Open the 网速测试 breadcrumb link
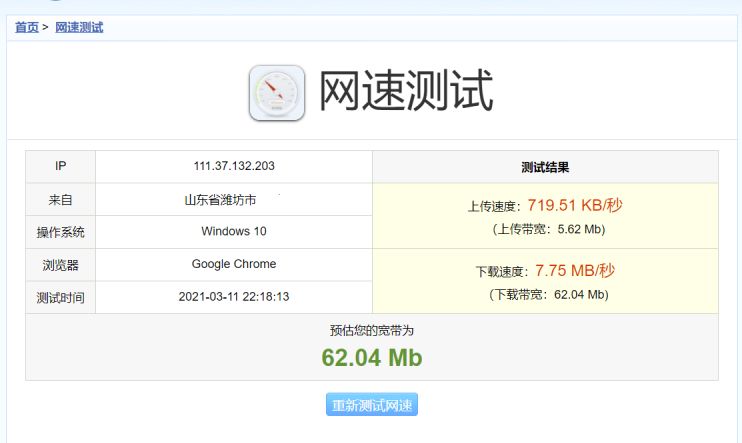Screen dimensions: 742x443 tap(79, 27)
